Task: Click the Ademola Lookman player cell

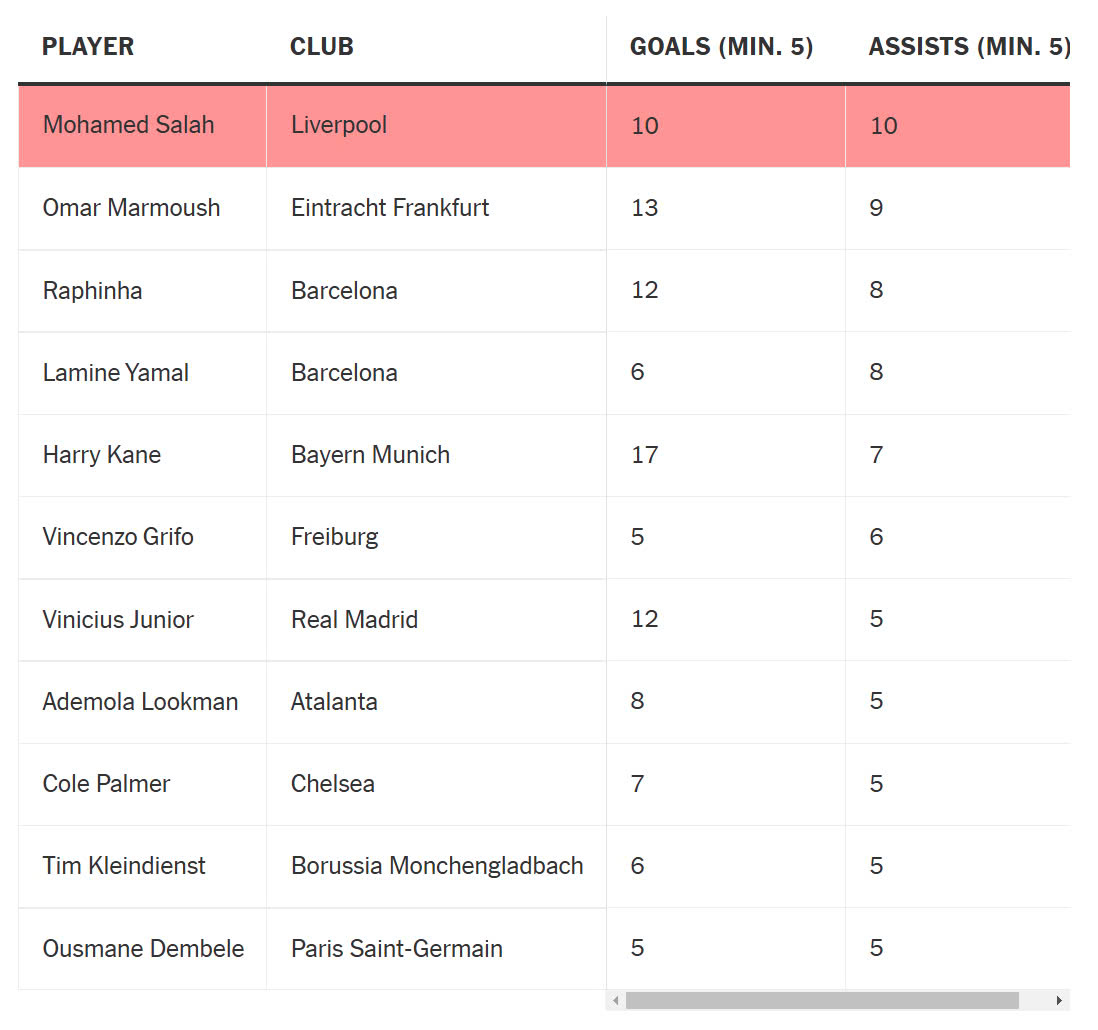Action: pos(140,702)
